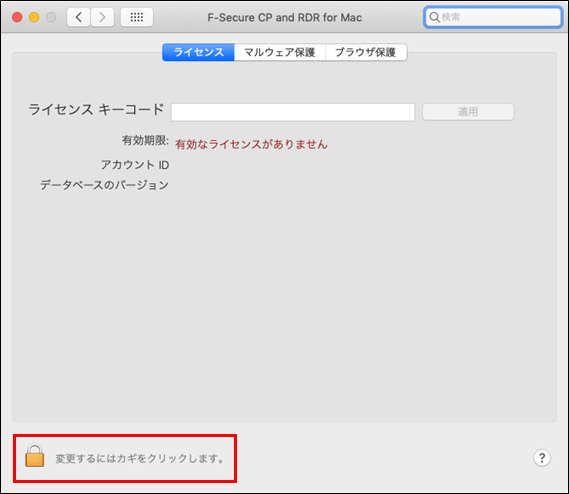Click the magnifier icon in the search box

coord(434,17)
